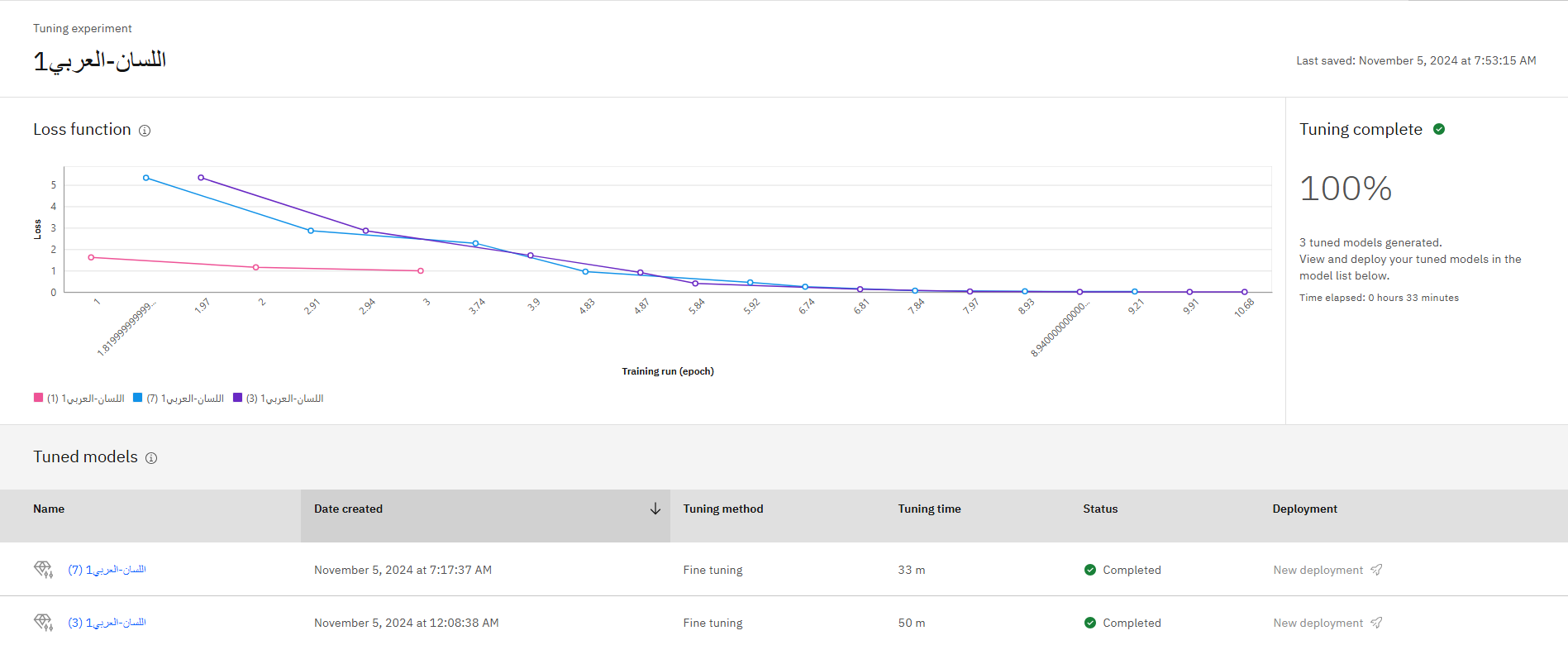Click the Completed check icon in the 50 m row

click(1090, 623)
